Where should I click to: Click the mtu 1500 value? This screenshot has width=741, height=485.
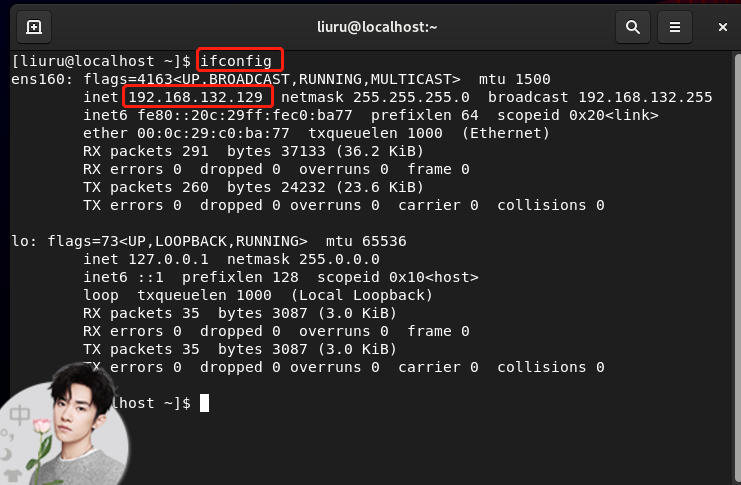pyautogui.click(x=515, y=79)
